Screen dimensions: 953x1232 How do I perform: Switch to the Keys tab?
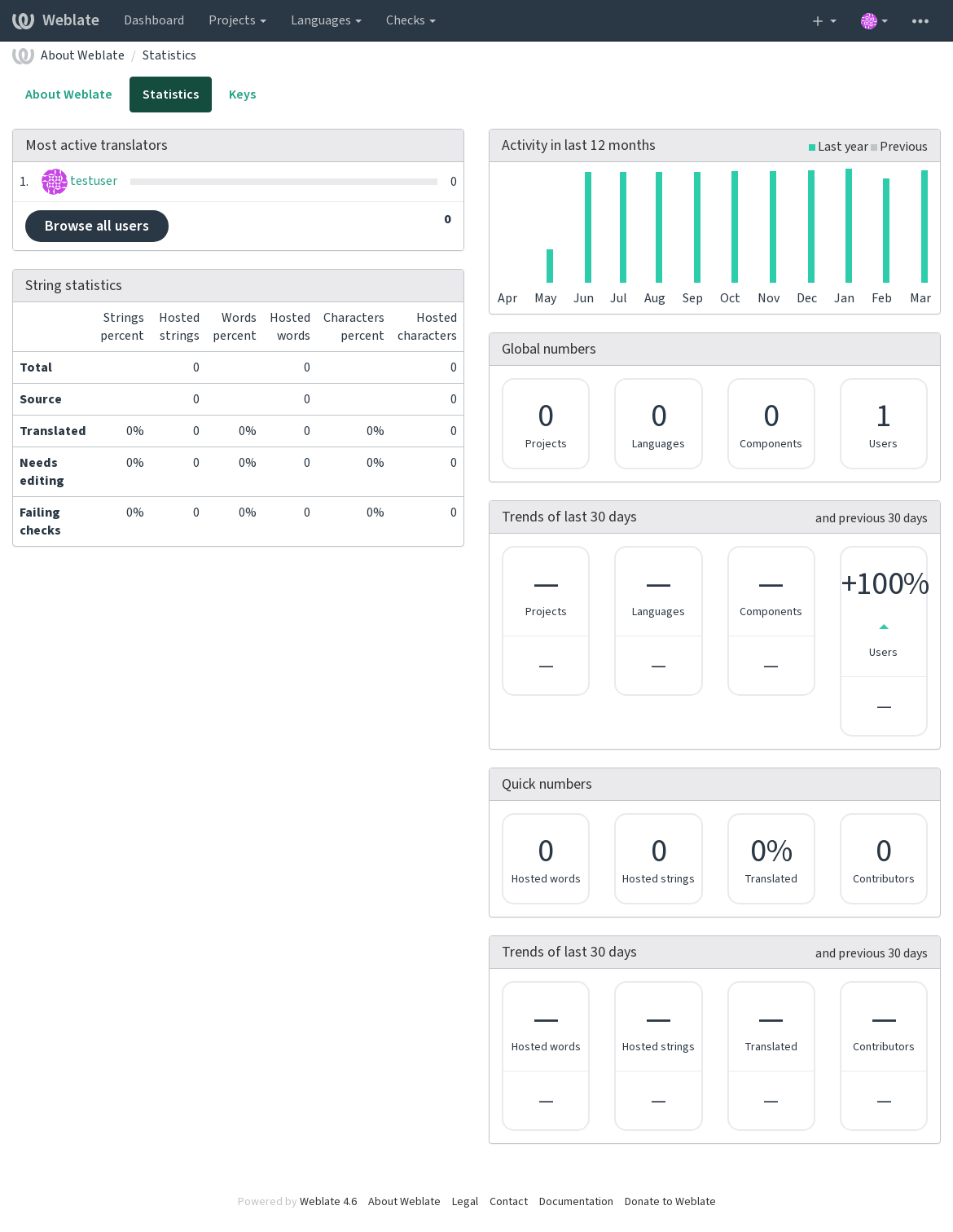pyautogui.click(x=243, y=95)
